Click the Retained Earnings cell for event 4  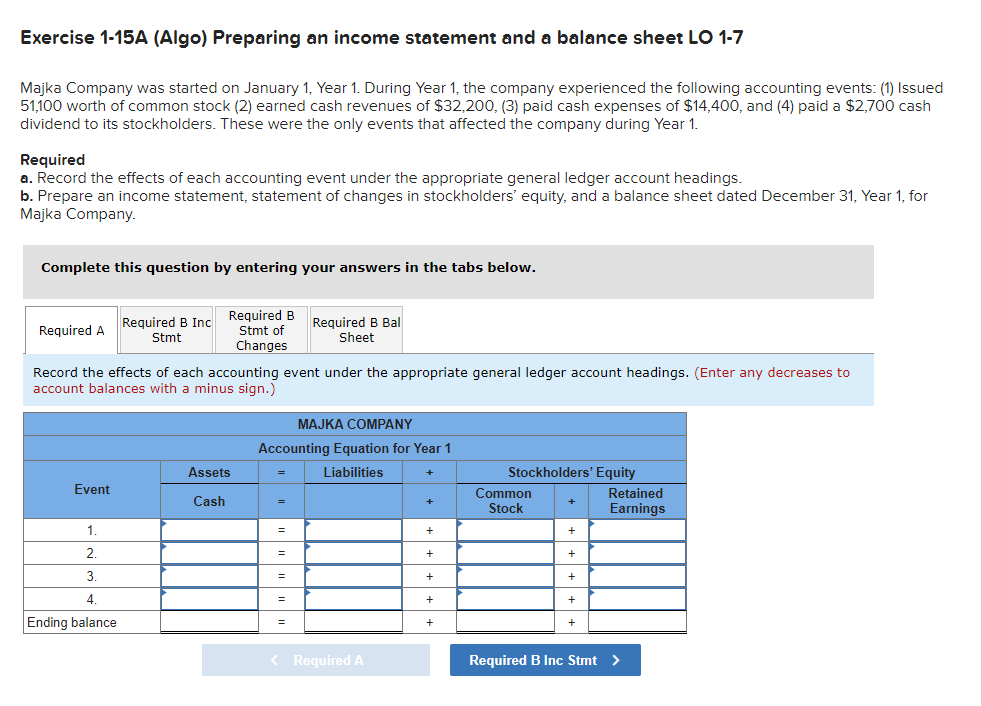636,599
